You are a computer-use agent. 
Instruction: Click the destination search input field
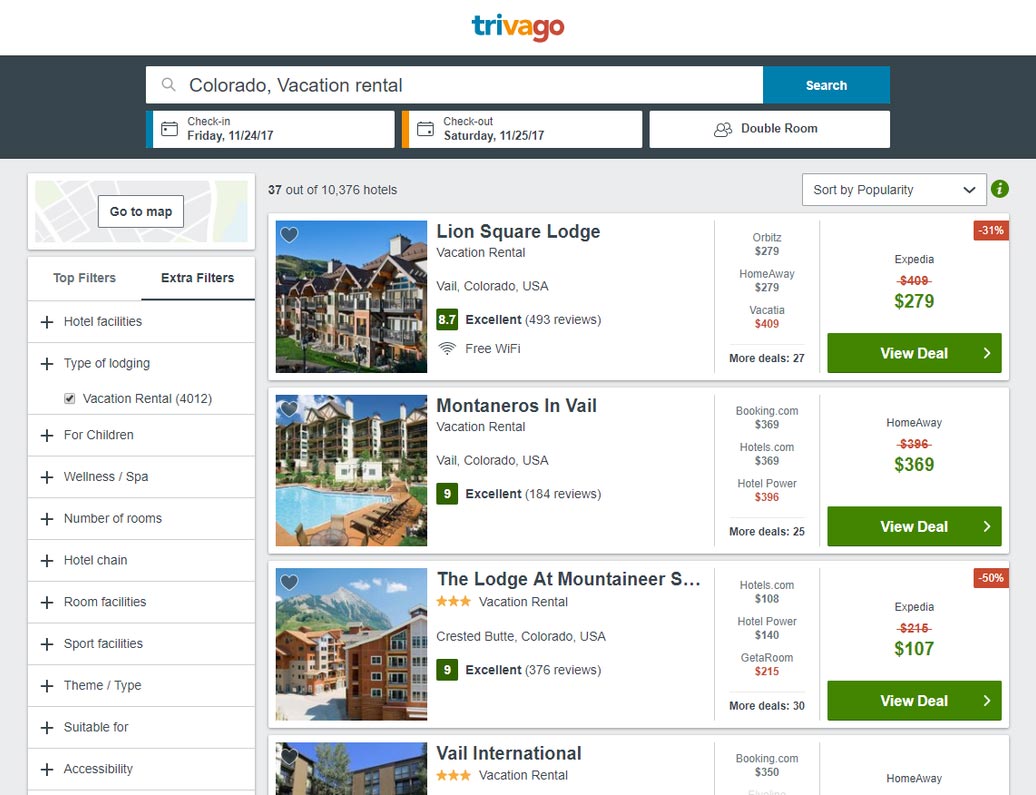pos(455,85)
